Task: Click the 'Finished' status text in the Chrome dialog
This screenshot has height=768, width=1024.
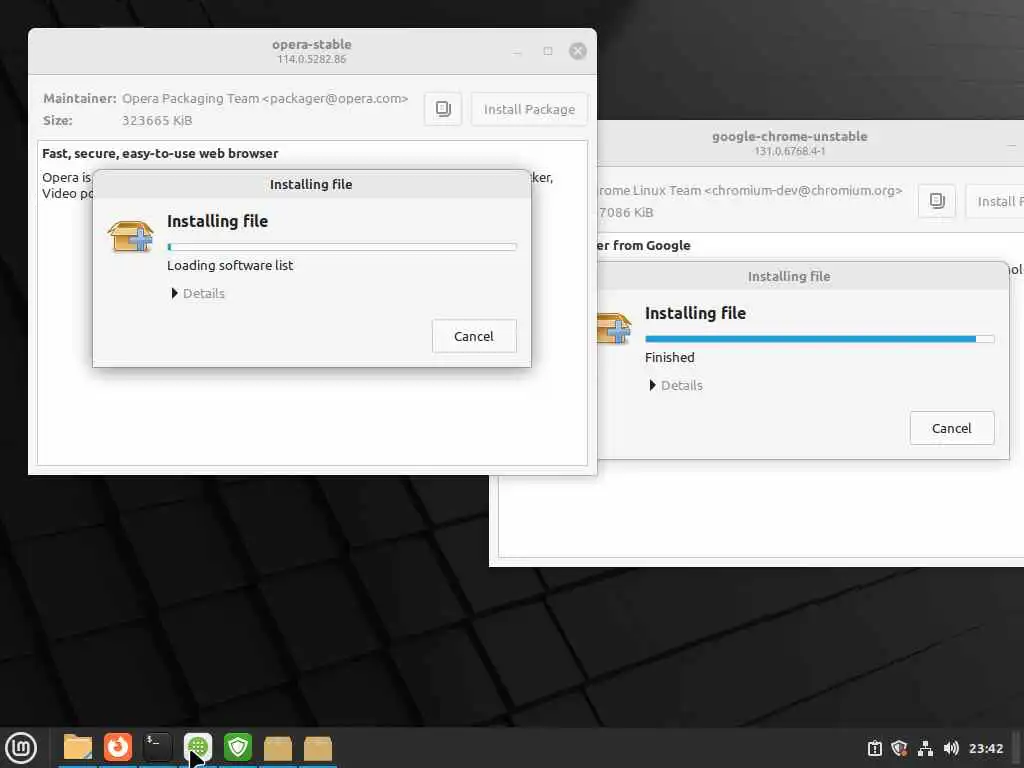Action: pos(669,358)
